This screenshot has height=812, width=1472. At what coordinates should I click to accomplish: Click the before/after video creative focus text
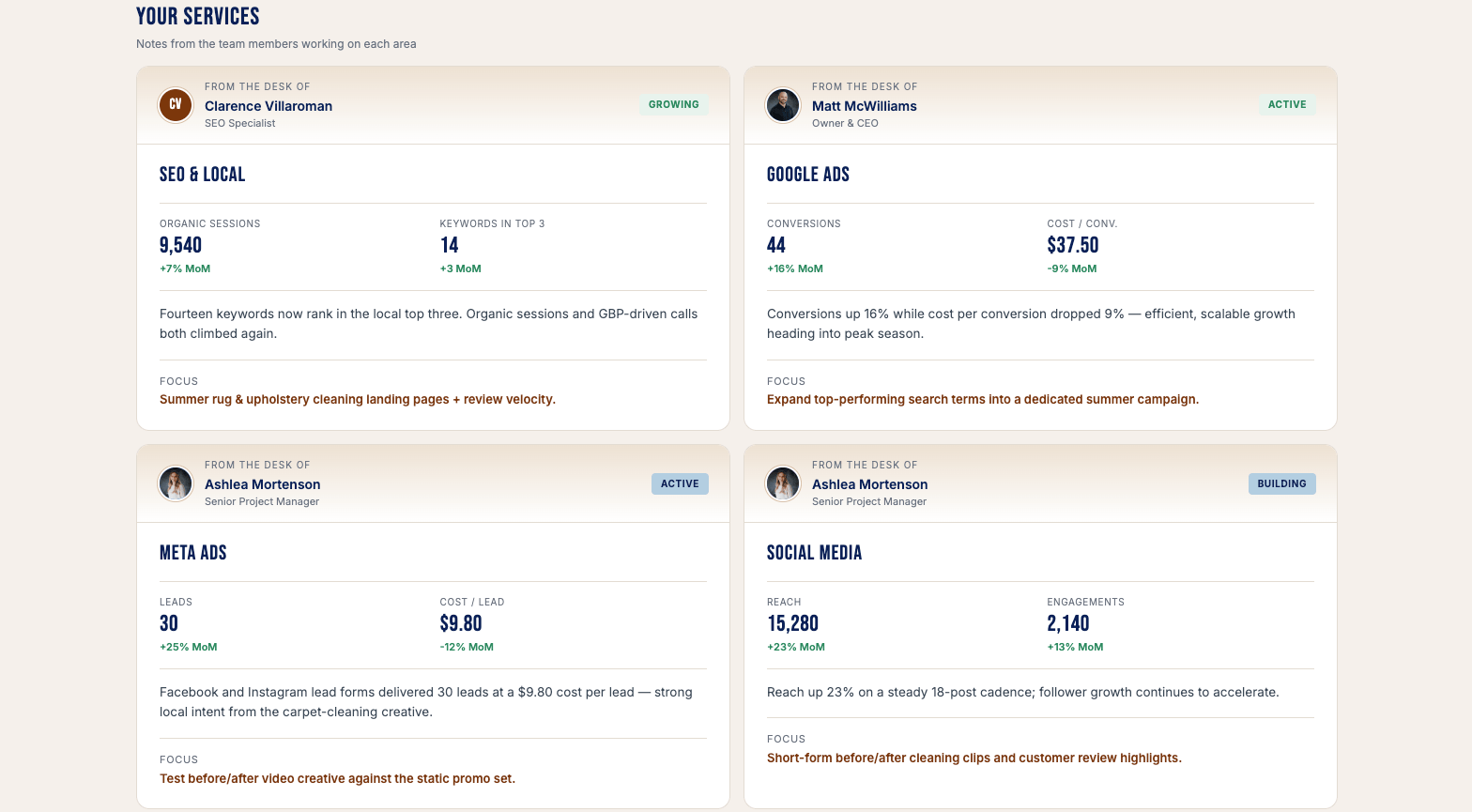point(337,778)
